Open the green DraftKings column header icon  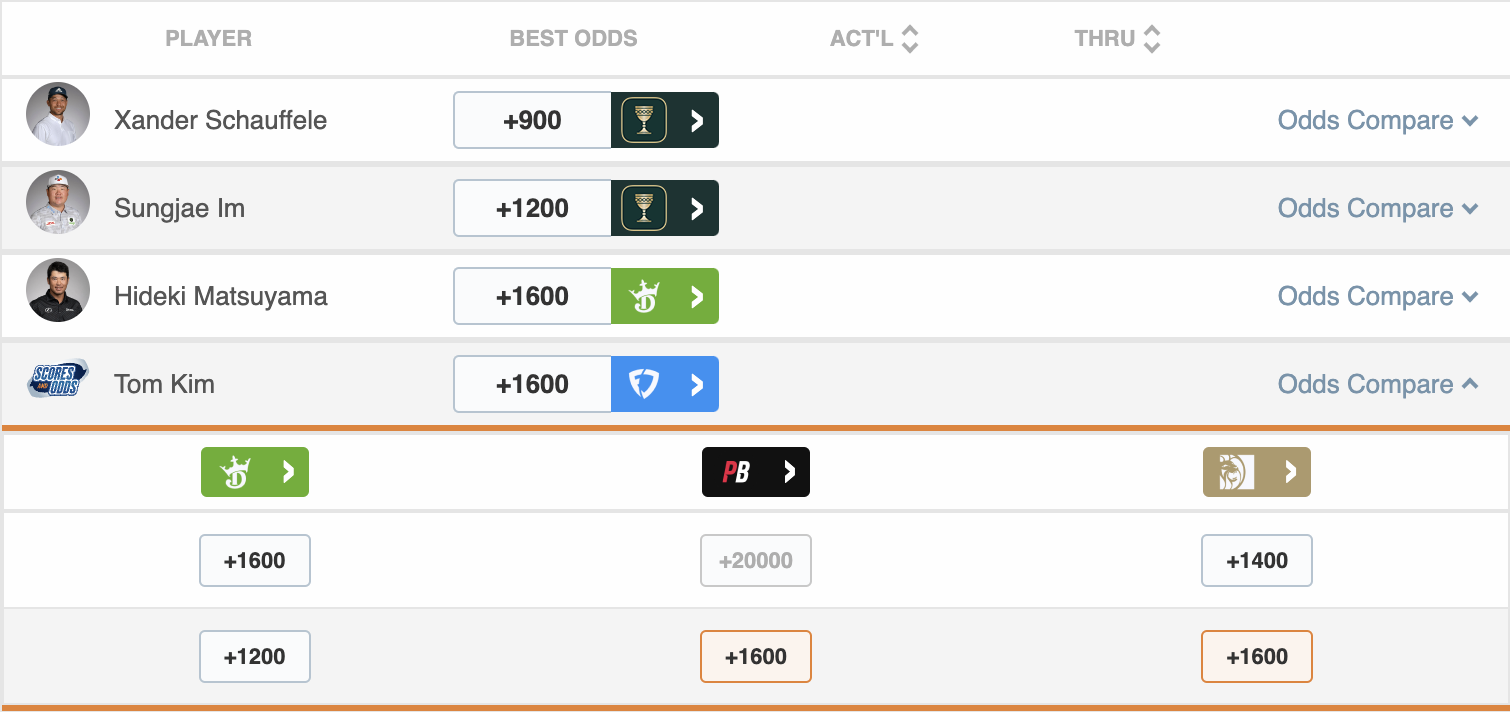pos(255,472)
